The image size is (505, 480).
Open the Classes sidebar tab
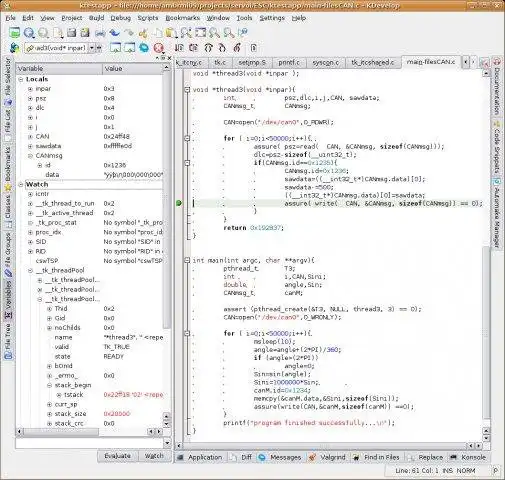8,212
